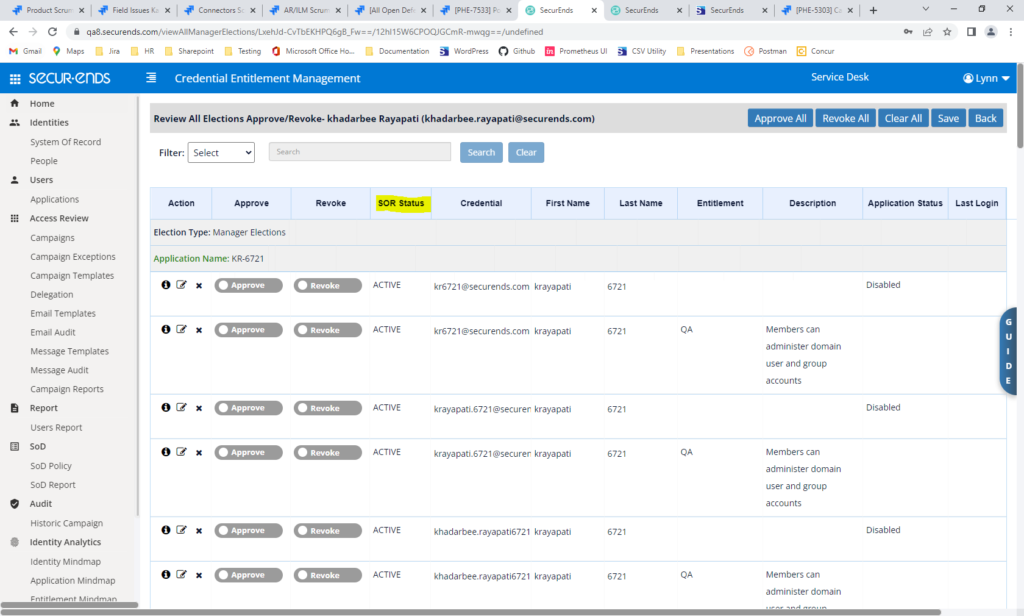The height and width of the screenshot is (616, 1024).
Task: Click info icon for krayapati.6721 QA row
Action: point(166,452)
